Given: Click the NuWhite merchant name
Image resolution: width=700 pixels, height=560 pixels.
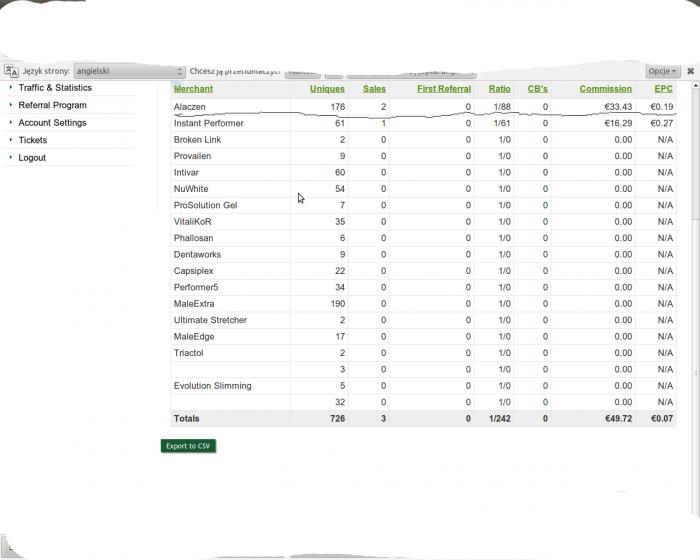Looking at the screenshot, I should 191,189.
